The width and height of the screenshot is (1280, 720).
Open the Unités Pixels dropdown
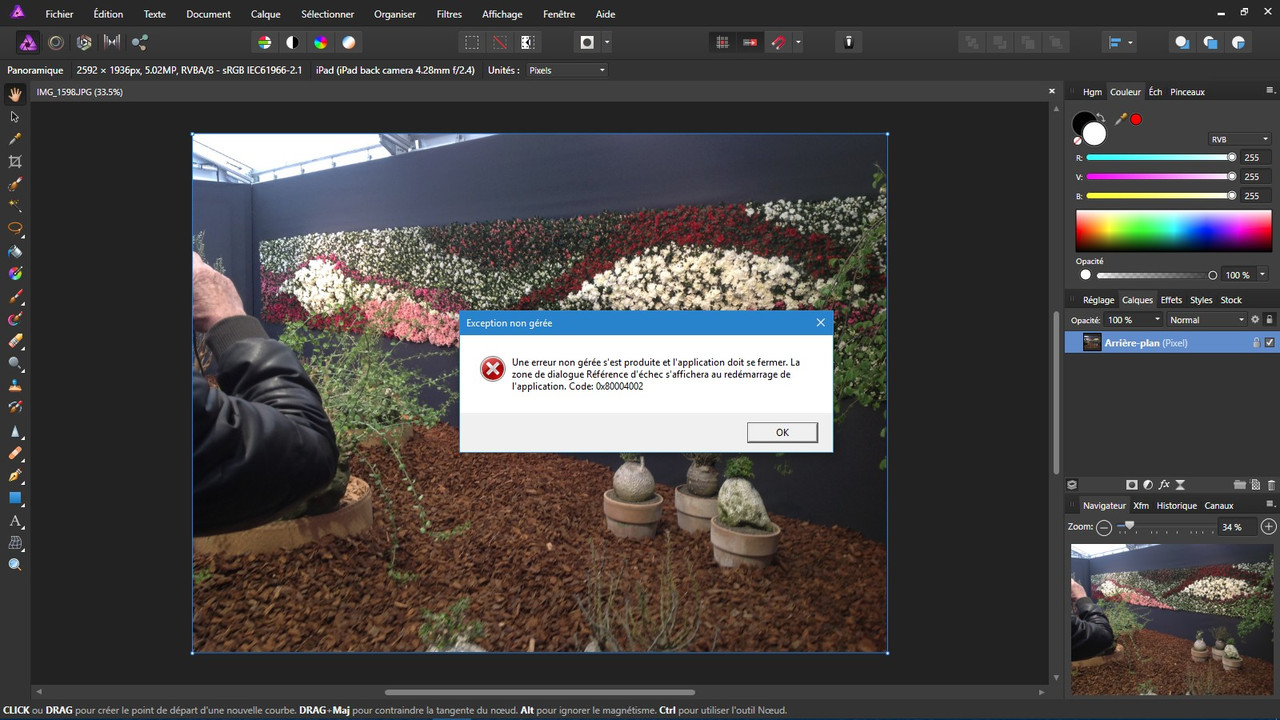[566, 70]
